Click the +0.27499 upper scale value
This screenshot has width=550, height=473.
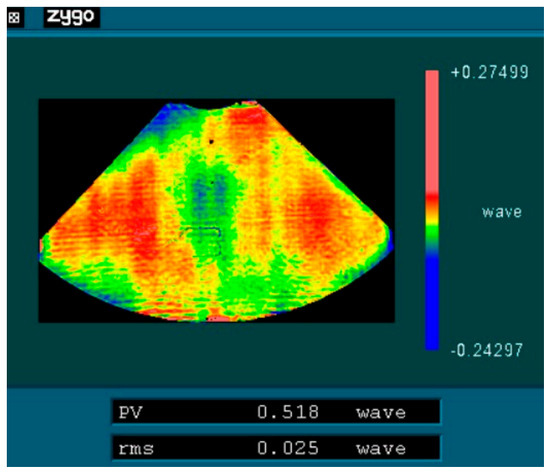490,72
